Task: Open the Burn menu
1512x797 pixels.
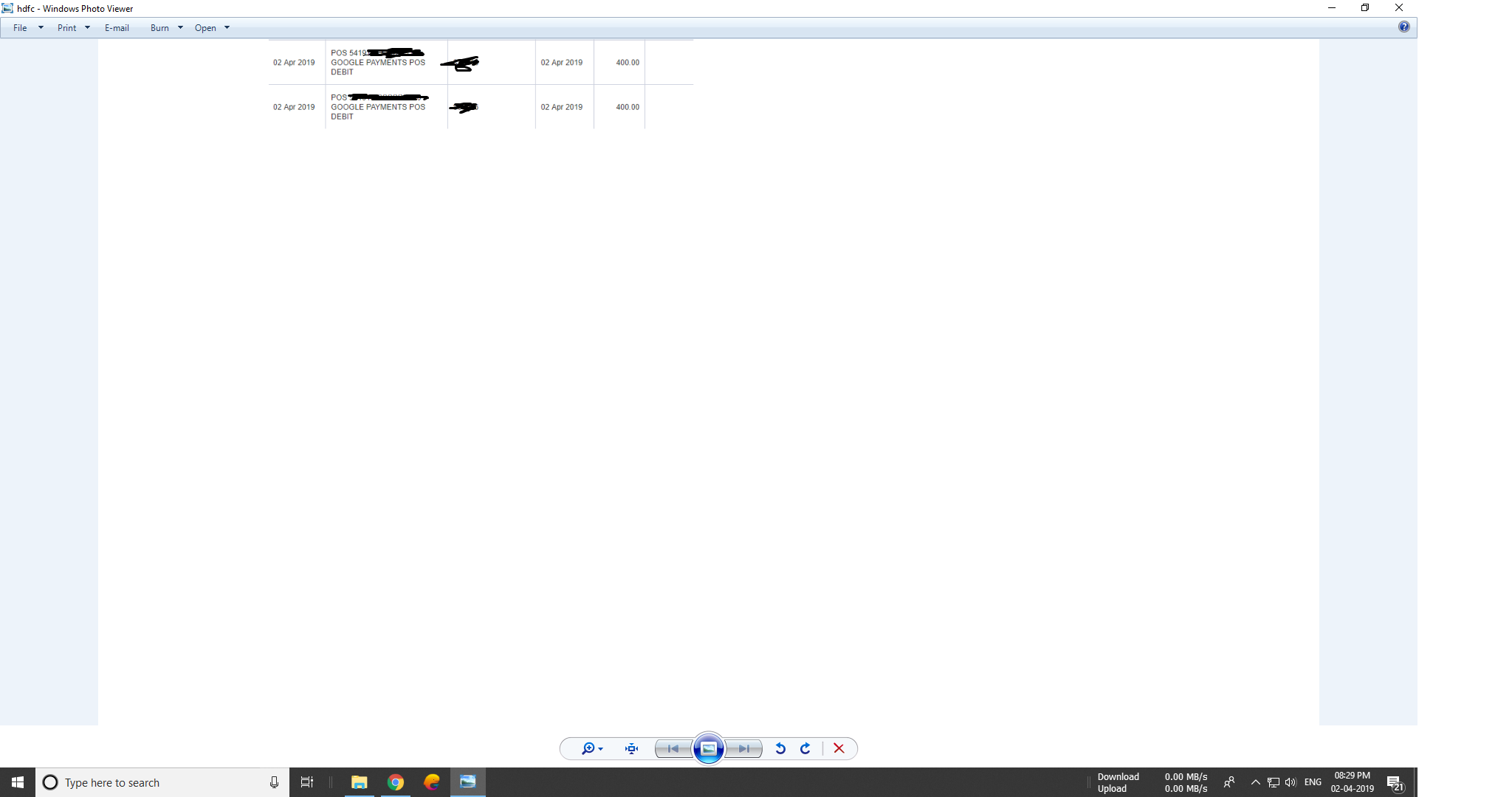Action: coord(159,28)
